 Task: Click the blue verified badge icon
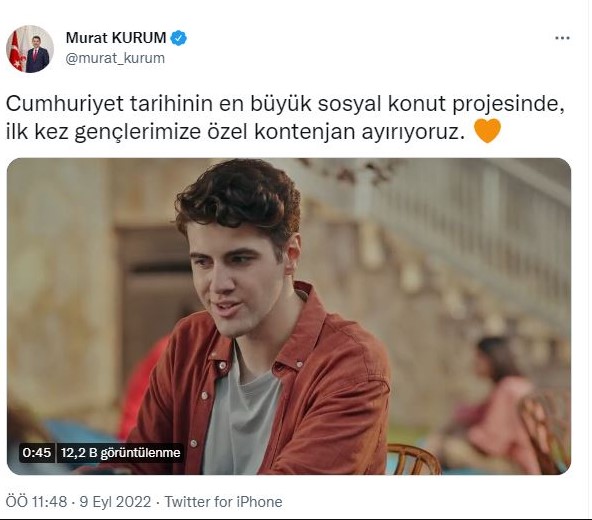[x=179, y=38]
